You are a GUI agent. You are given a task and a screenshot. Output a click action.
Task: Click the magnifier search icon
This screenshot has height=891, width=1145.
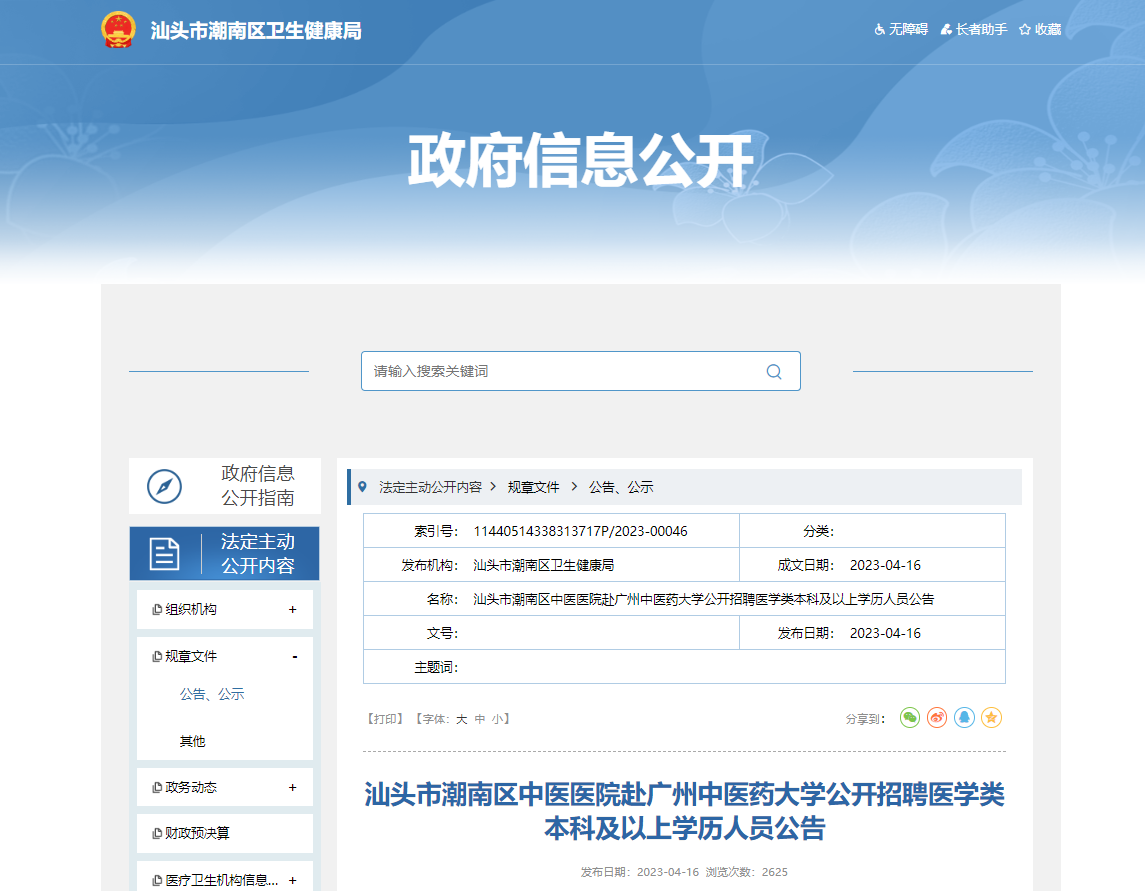tap(774, 372)
